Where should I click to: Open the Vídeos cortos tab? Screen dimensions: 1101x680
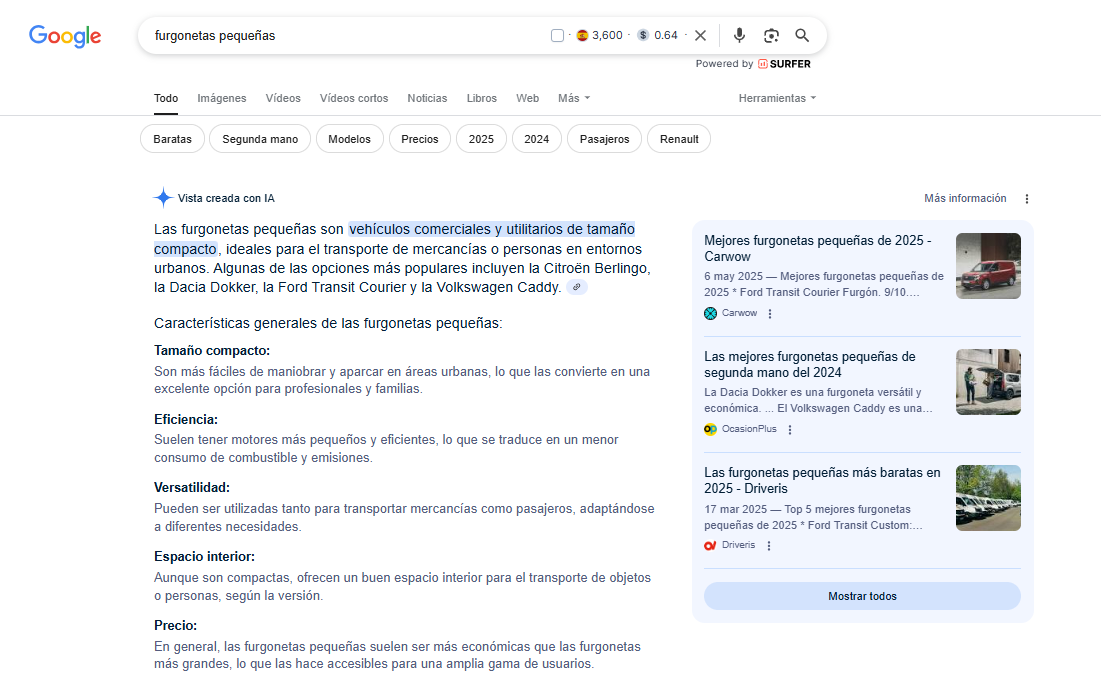coord(354,98)
